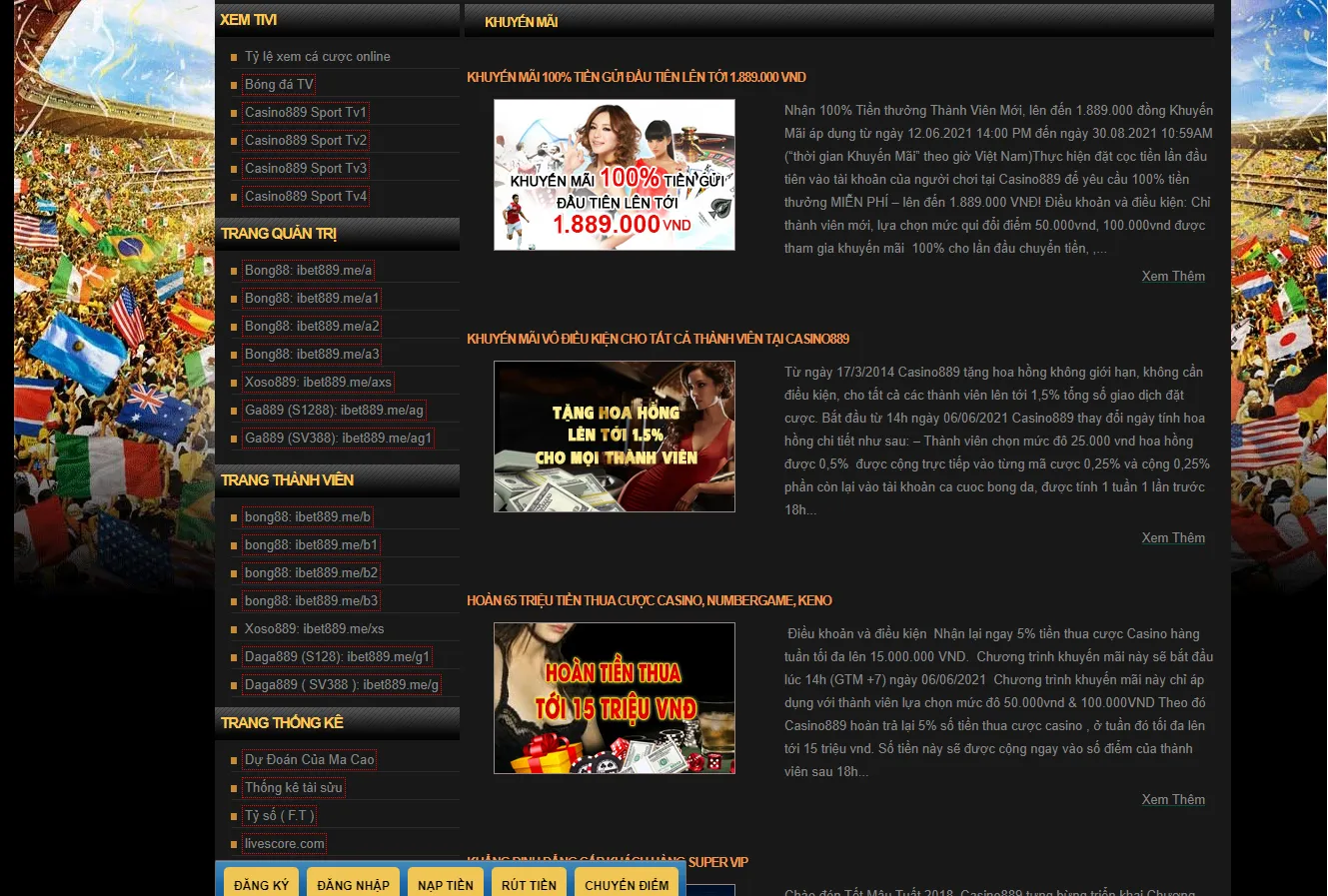Open Casino889 Sport Tv1 link

point(306,113)
